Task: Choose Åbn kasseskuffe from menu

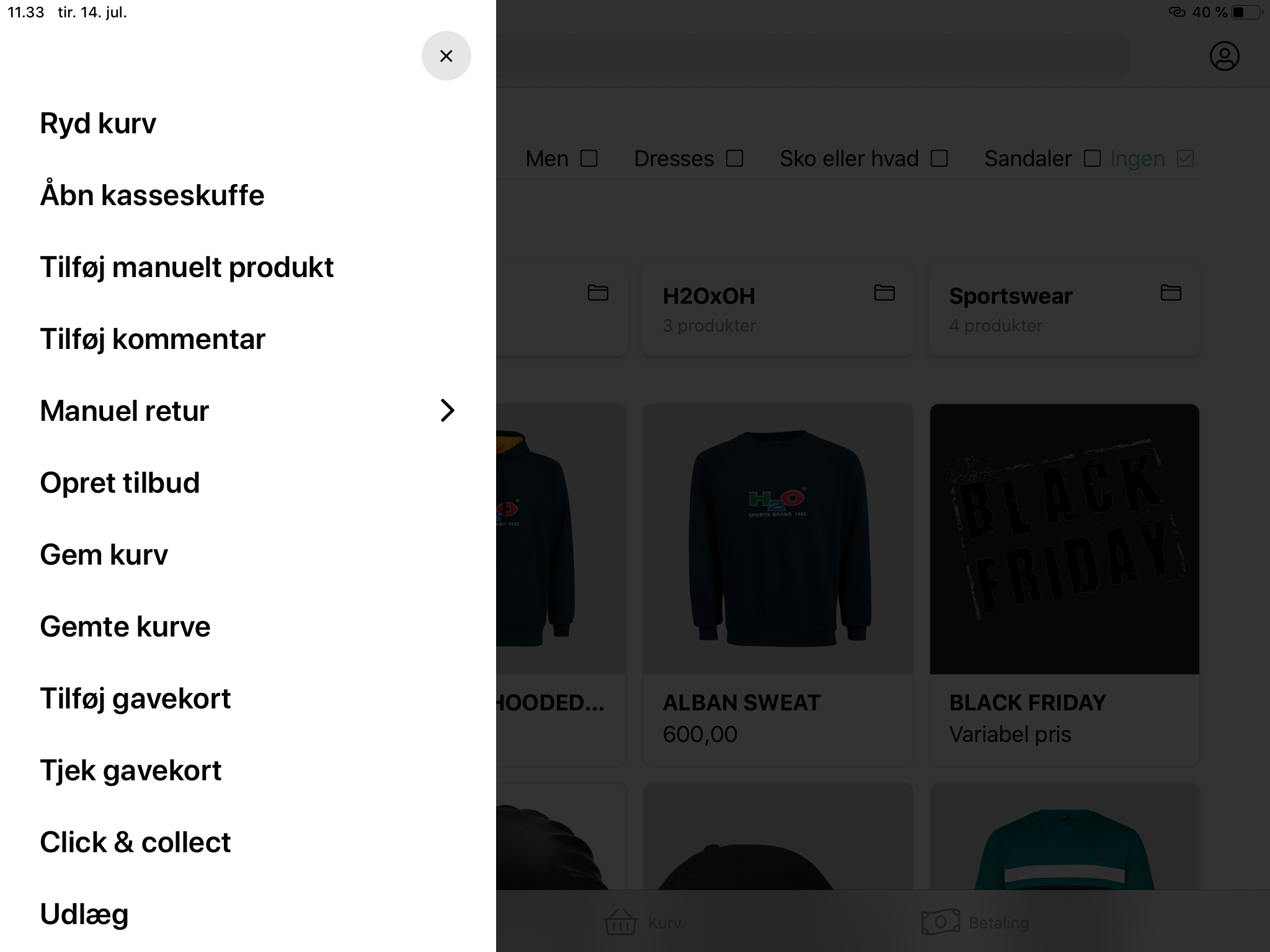Action: tap(152, 195)
